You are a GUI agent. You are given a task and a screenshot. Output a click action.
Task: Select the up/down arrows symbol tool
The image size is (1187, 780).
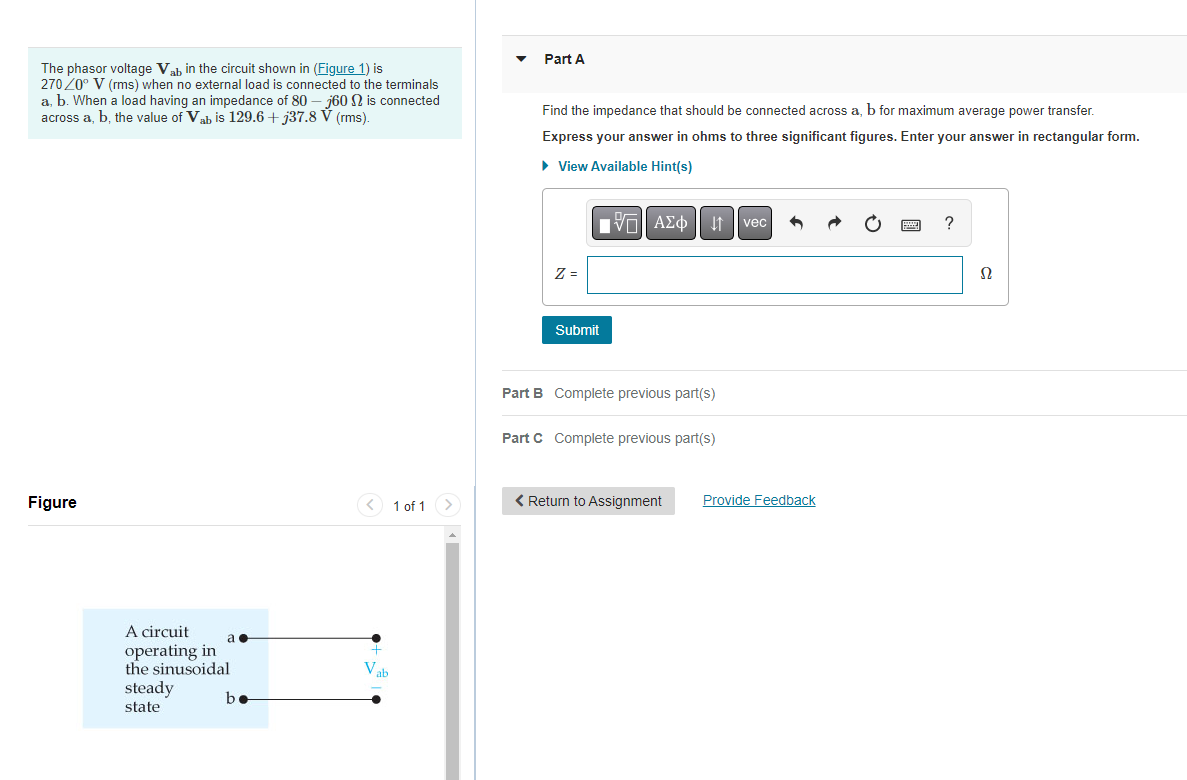(x=716, y=222)
